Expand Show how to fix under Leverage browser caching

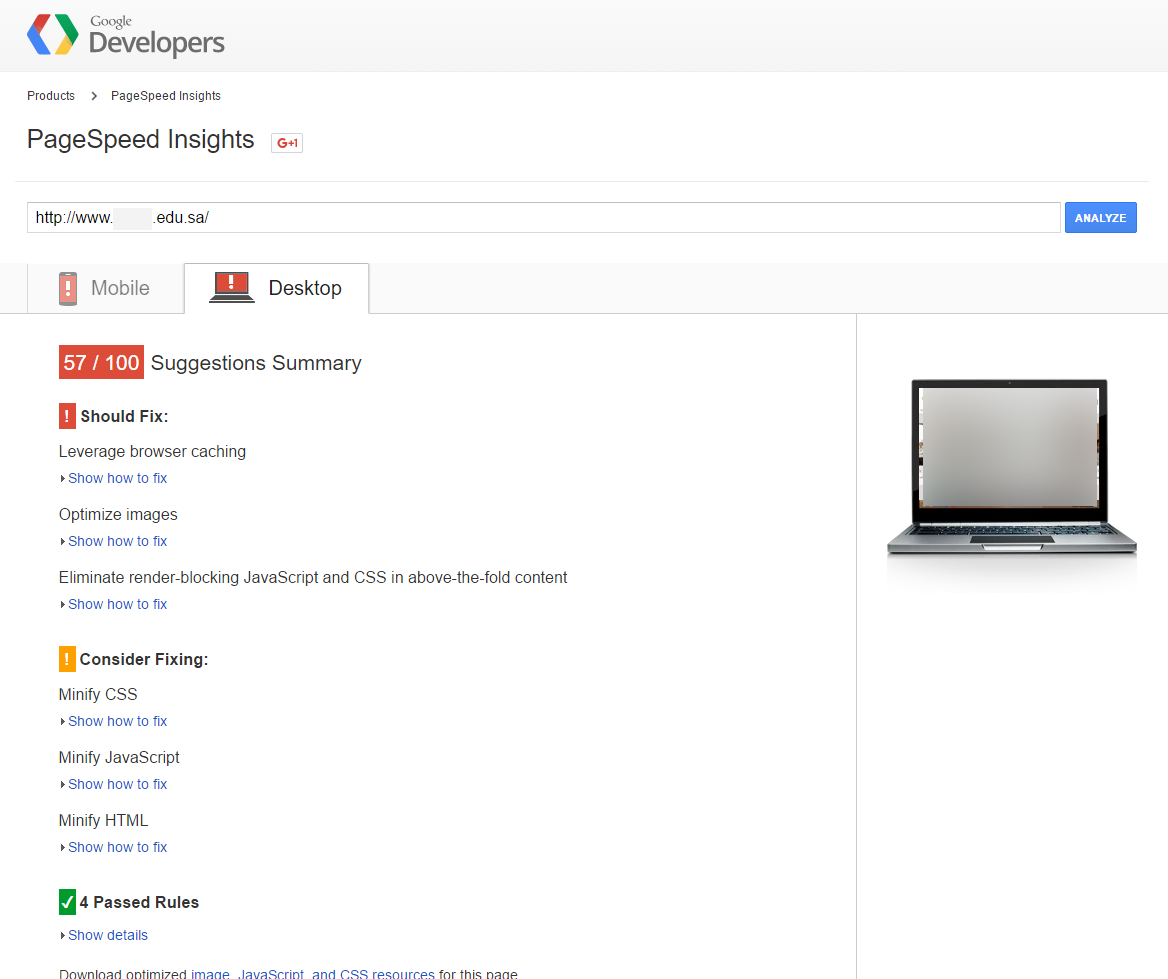pos(117,478)
